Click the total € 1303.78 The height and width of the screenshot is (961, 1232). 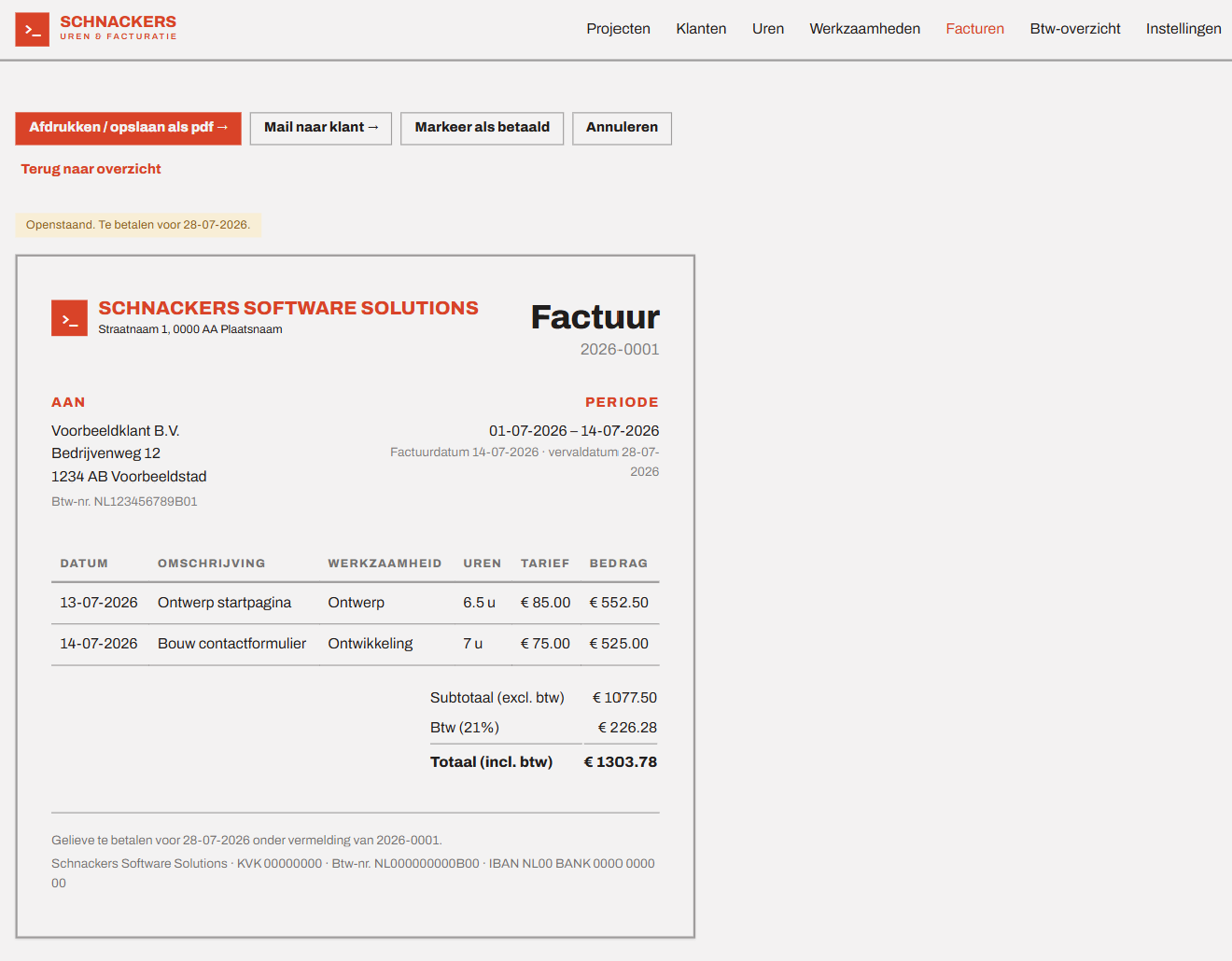[621, 762]
